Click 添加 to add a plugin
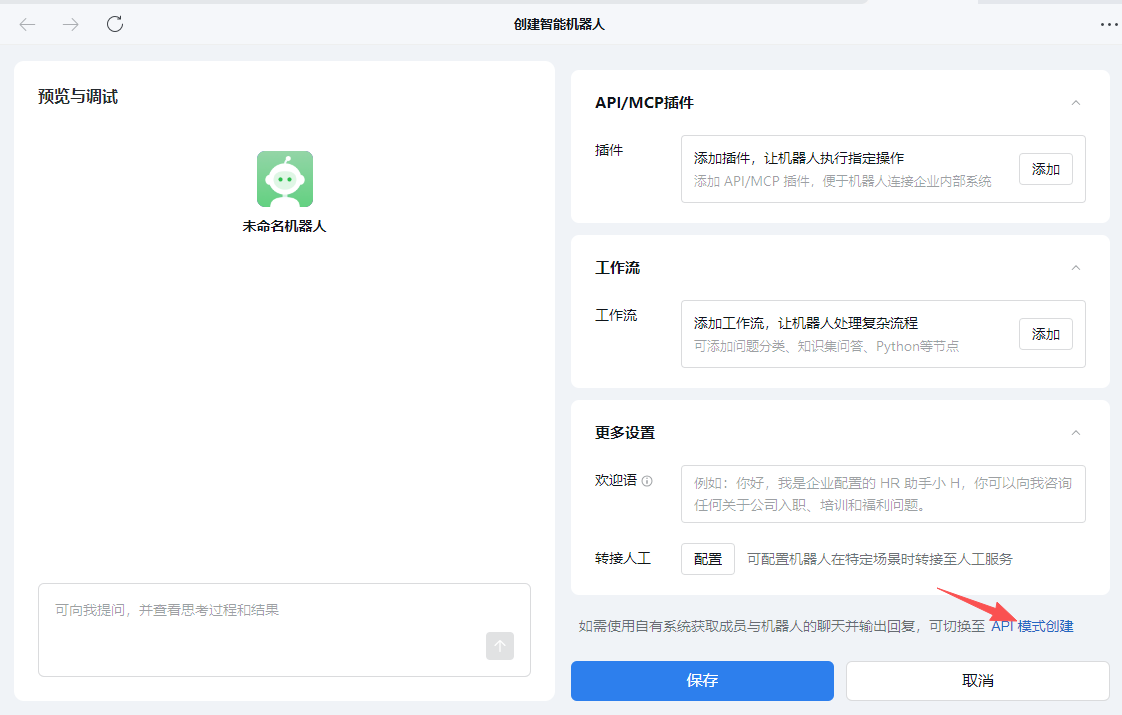Image resolution: width=1122 pixels, height=715 pixels. point(1045,169)
